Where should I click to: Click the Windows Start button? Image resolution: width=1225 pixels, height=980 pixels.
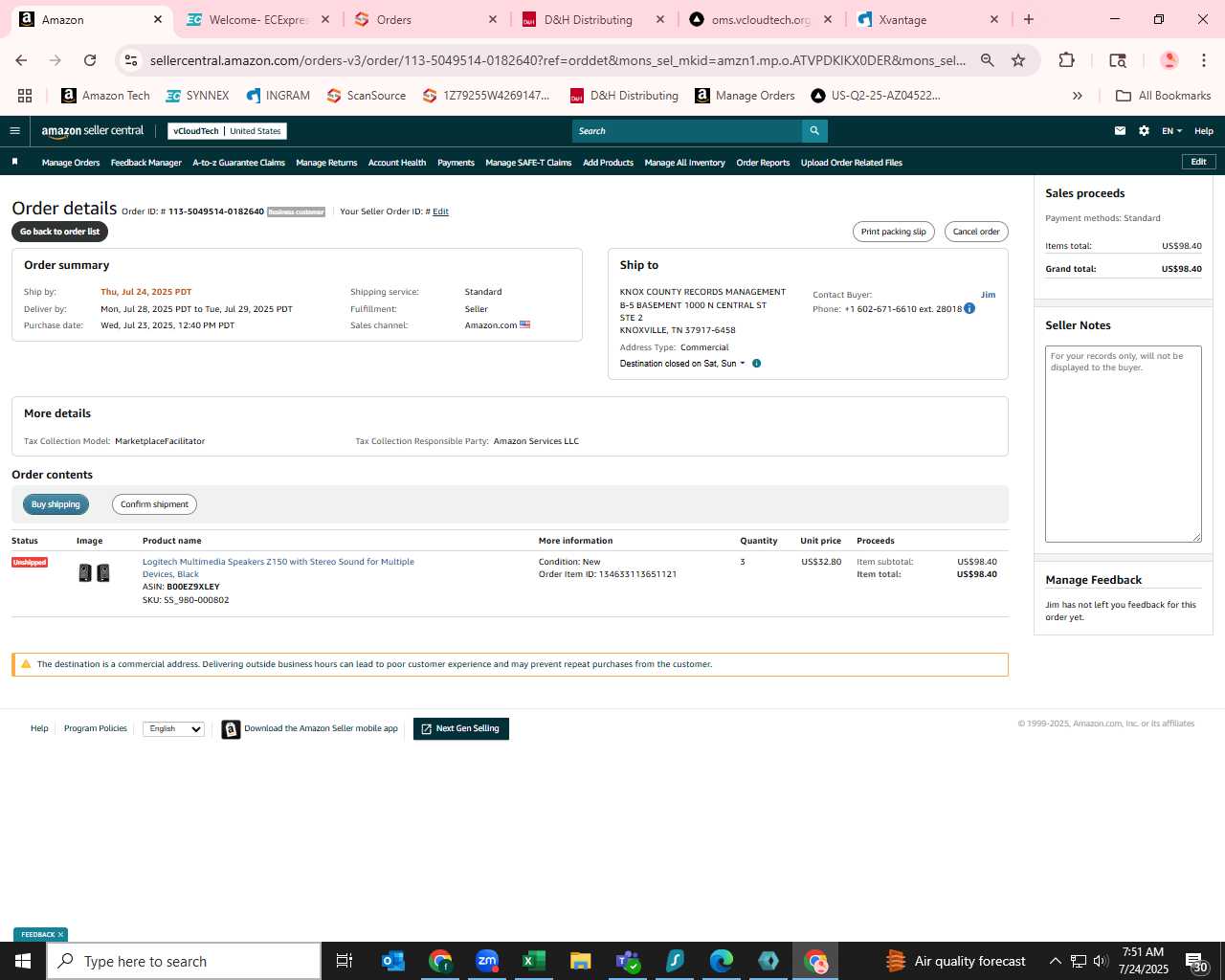[x=23, y=961]
